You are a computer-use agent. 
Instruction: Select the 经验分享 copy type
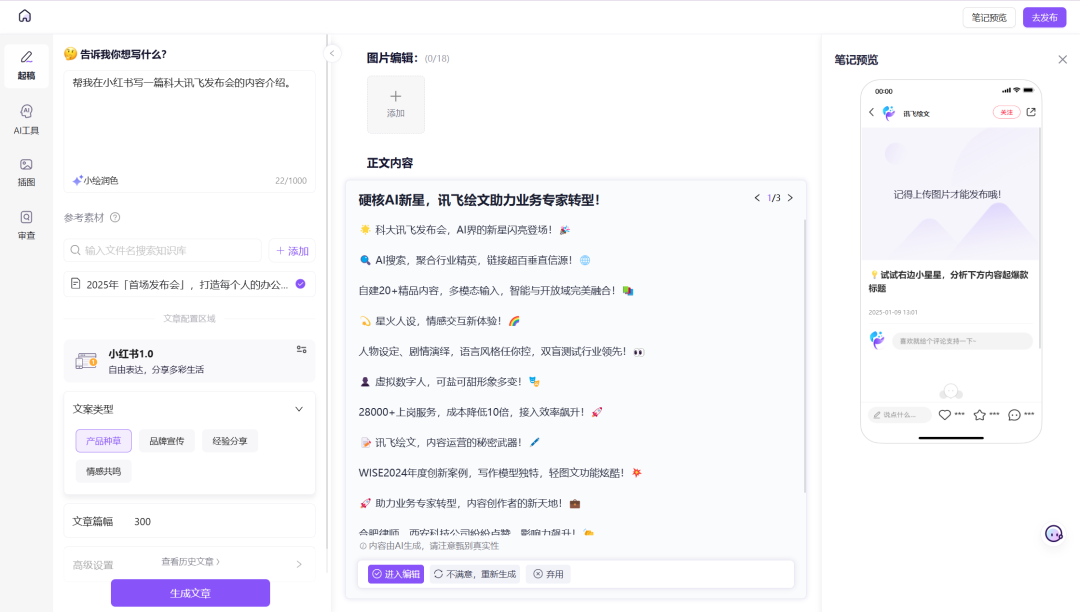(230, 441)
